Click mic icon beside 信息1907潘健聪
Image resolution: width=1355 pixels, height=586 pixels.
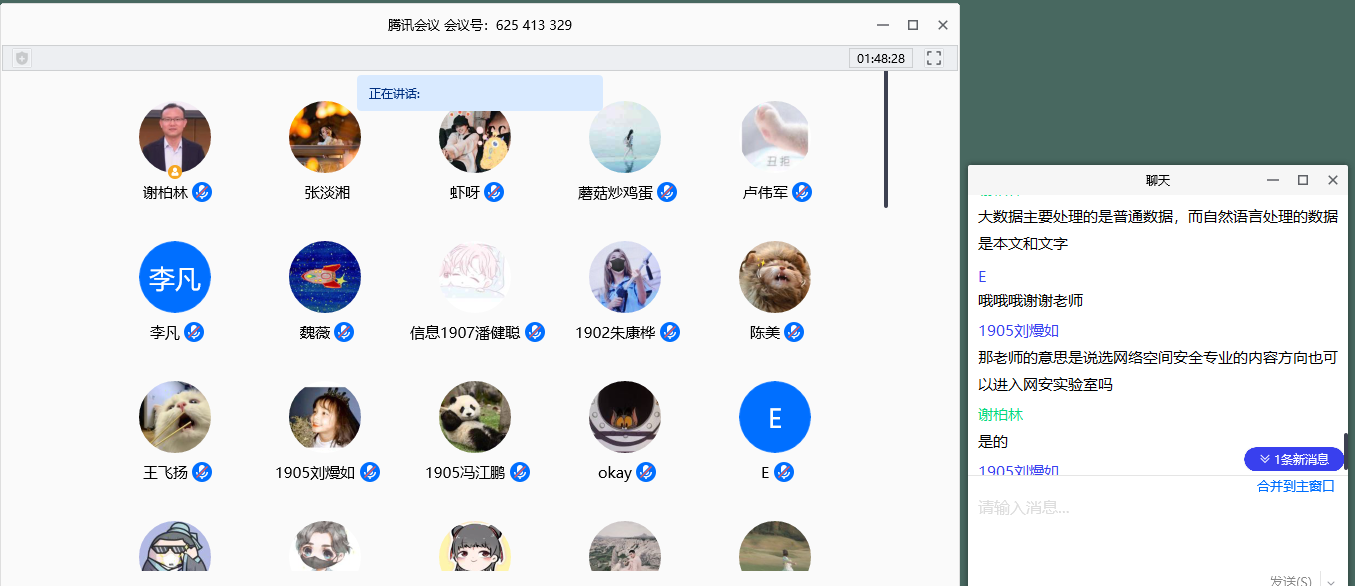click(535, 332)
